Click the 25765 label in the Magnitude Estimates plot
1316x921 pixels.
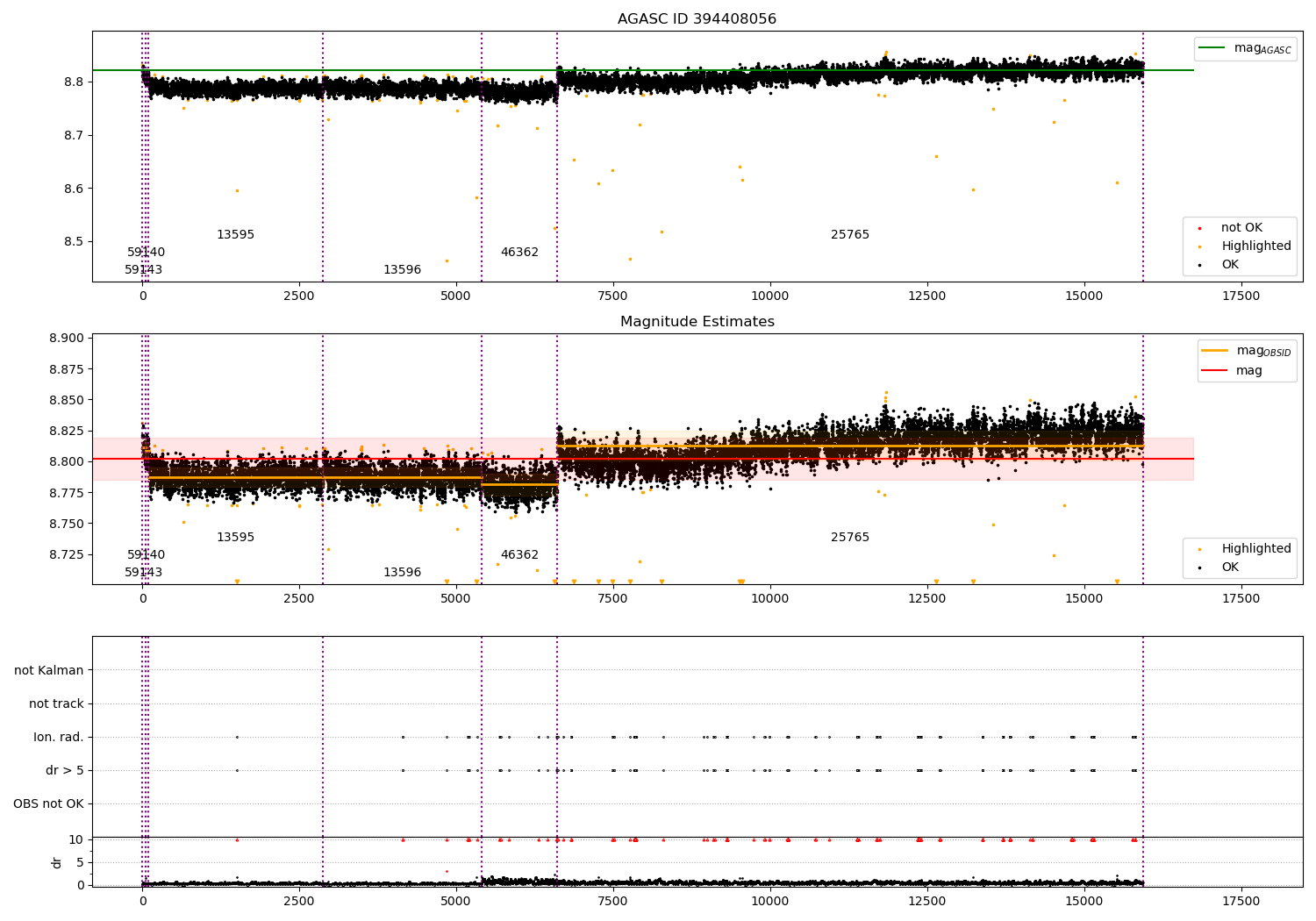pyautogui.click(x=849, y=538)
